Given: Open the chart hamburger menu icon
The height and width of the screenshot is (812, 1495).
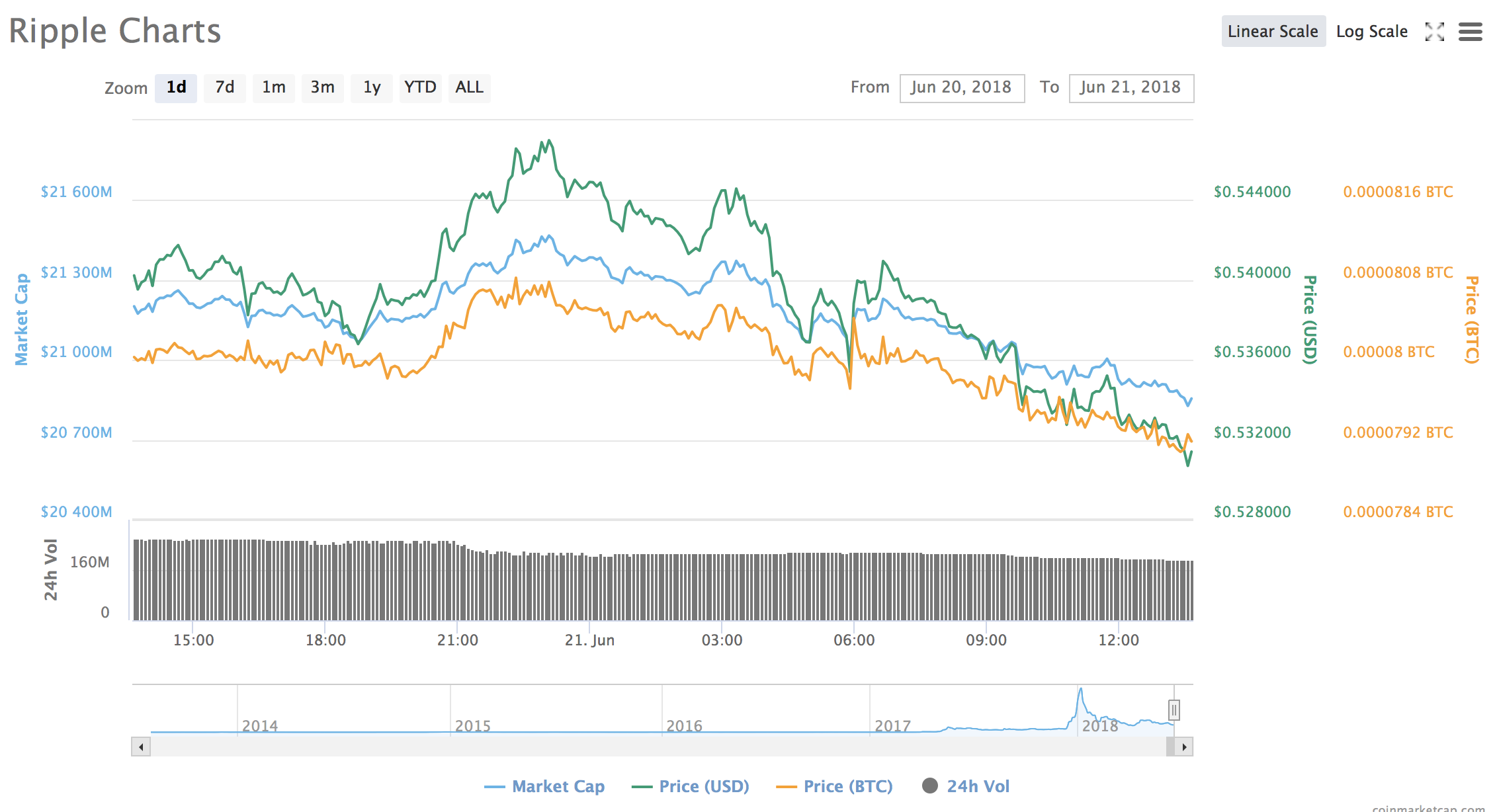Looking at the screenshot, I should pos(1470,32).
